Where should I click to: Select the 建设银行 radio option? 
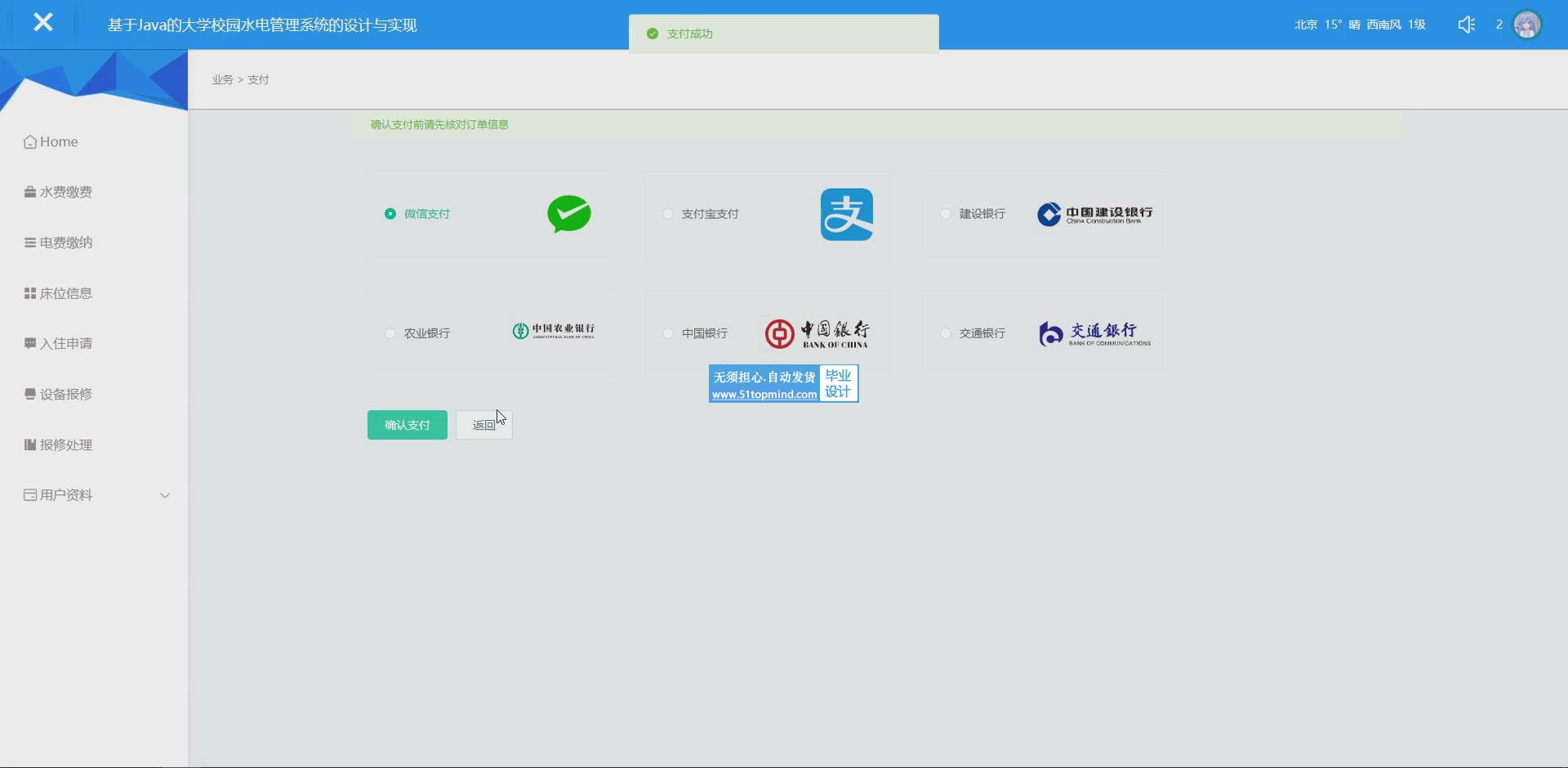(946, 214)
